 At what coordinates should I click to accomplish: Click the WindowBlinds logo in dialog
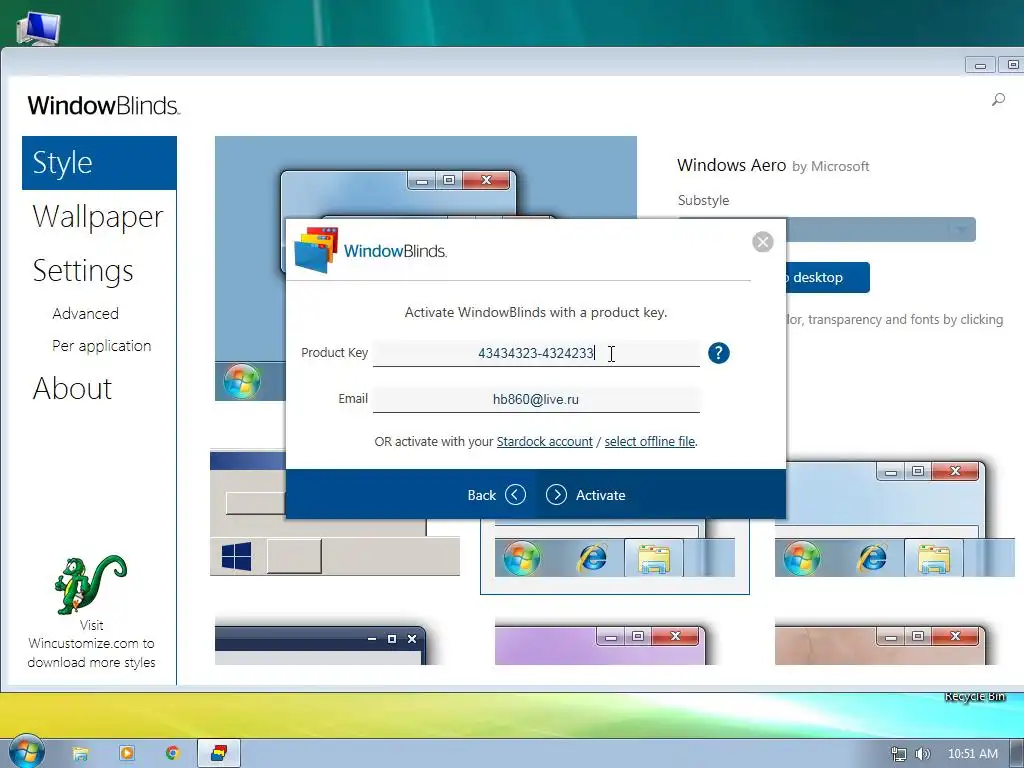click(370, 250)
